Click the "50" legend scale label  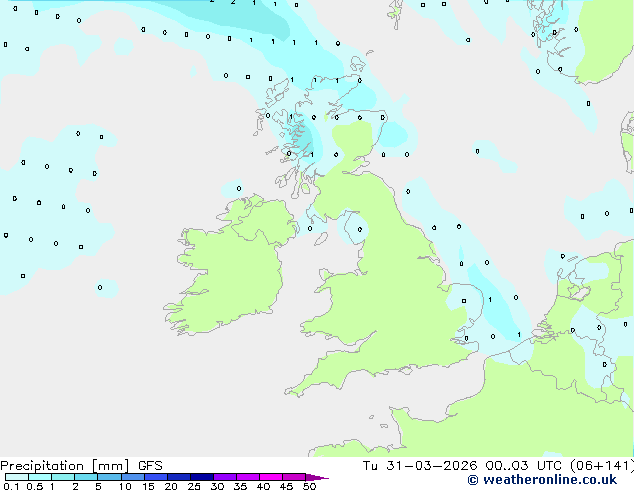click(x=309, y=486)
